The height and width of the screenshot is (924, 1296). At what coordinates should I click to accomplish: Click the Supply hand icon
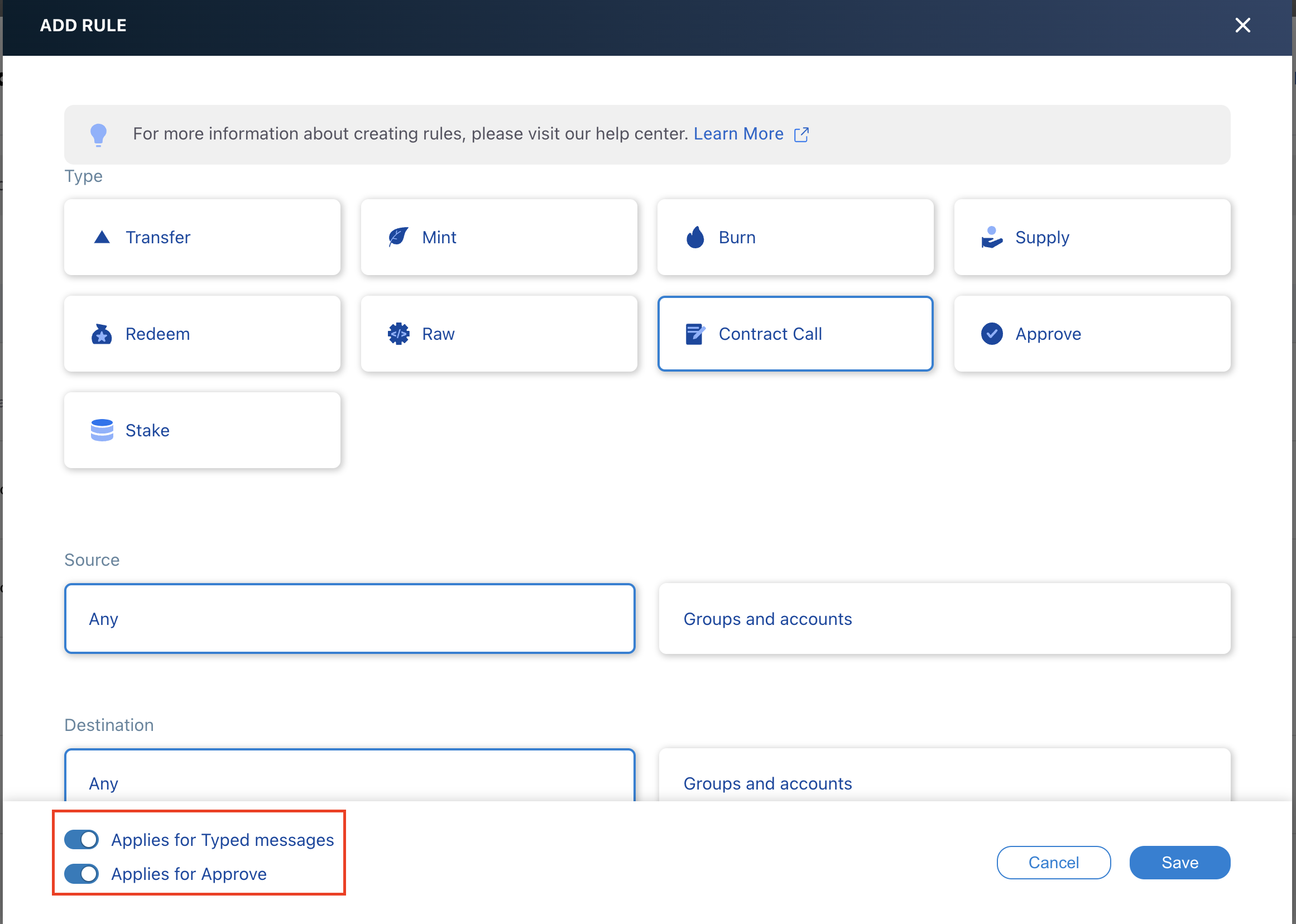[991, 237]
